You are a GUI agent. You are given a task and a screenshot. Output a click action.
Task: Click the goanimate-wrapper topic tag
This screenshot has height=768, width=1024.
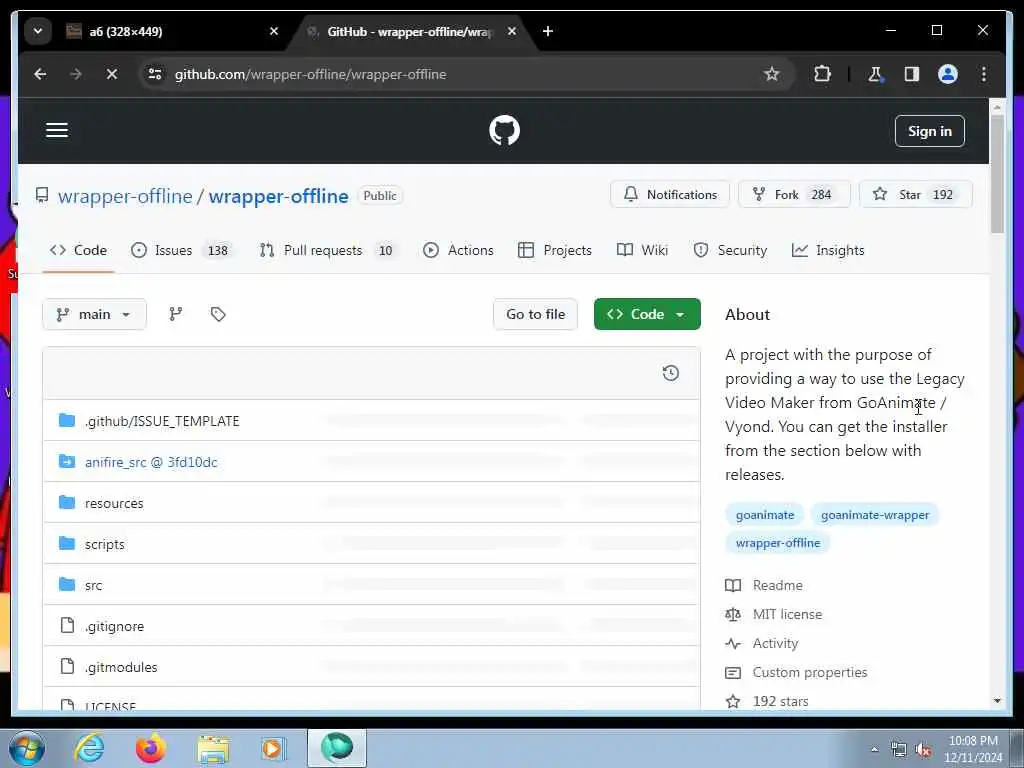click(874, 515)
